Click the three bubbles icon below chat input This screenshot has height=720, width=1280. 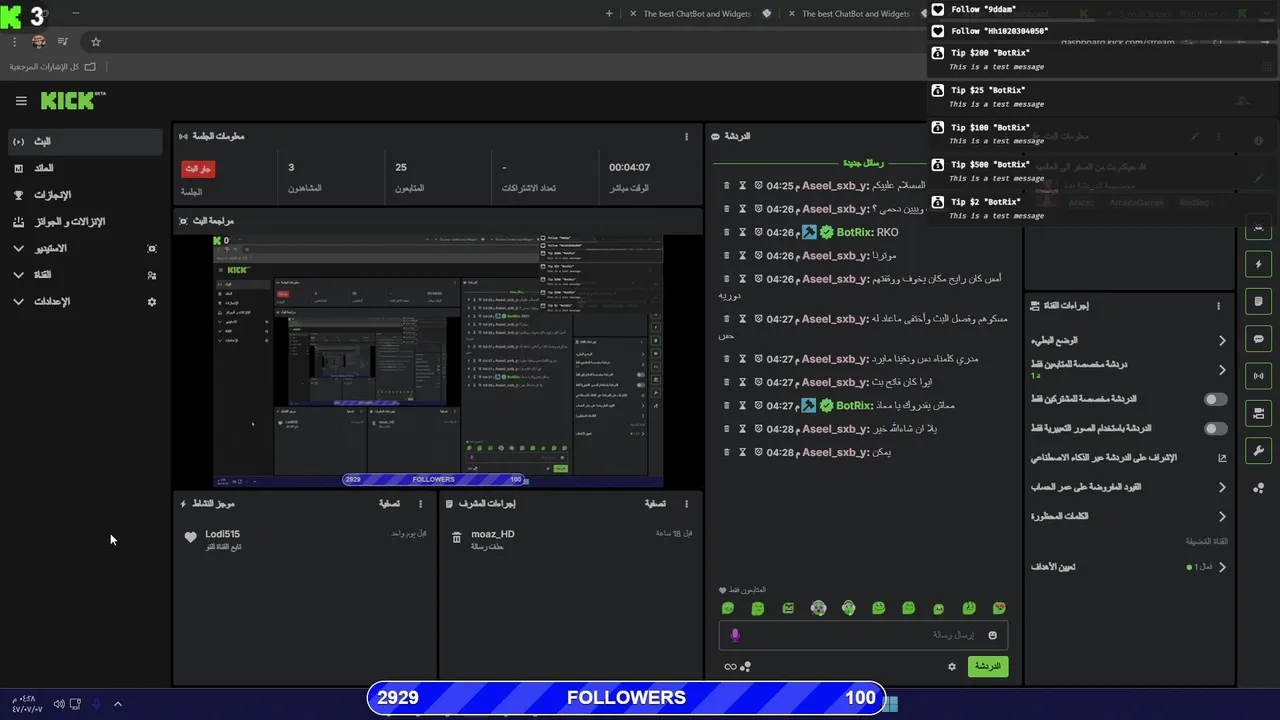pos(746,666)
